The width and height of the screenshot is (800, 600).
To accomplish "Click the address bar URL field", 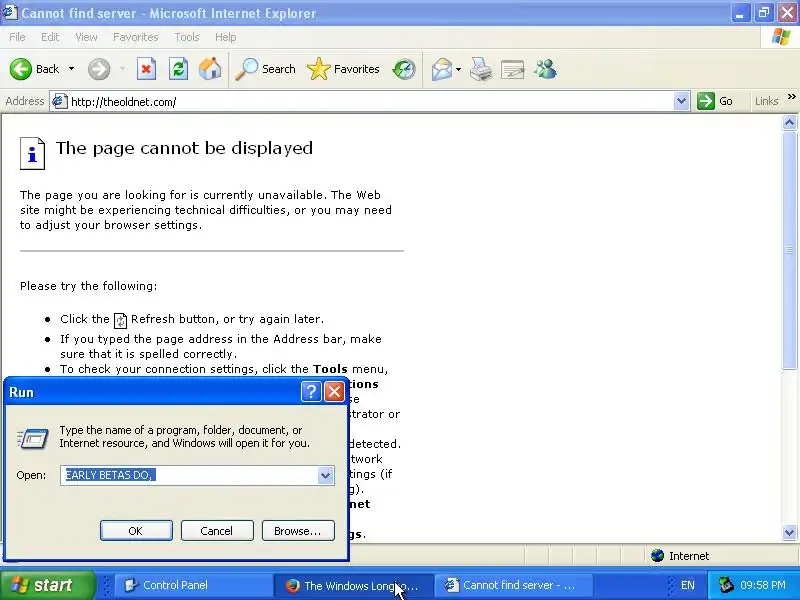I will coord(370,102).
